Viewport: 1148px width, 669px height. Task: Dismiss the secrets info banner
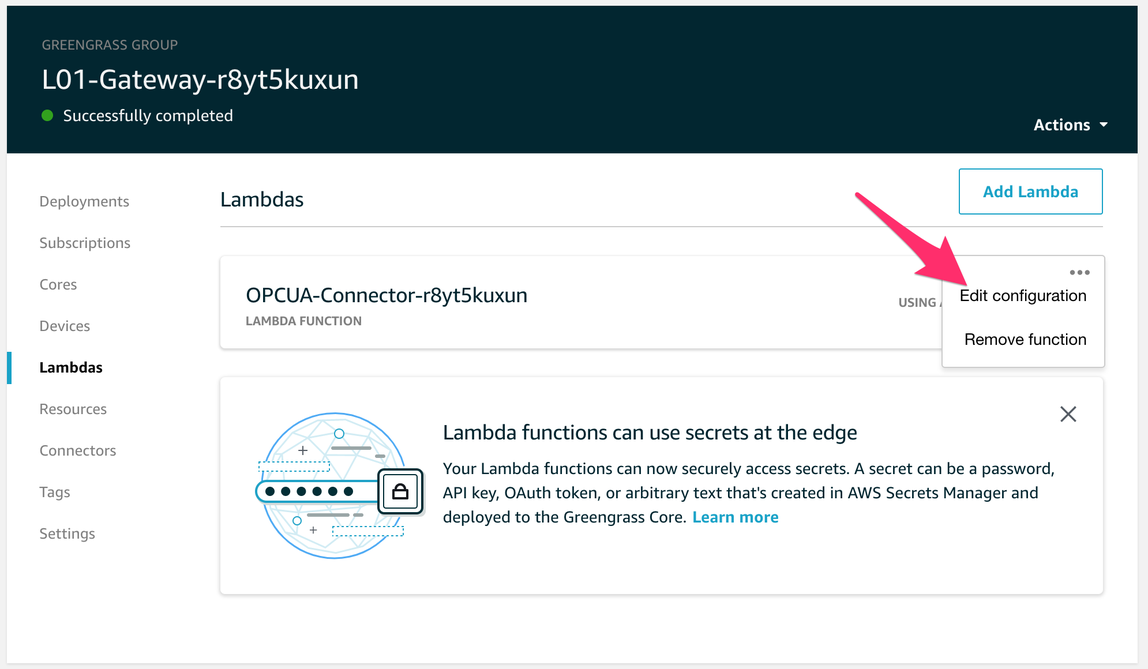1068,414
